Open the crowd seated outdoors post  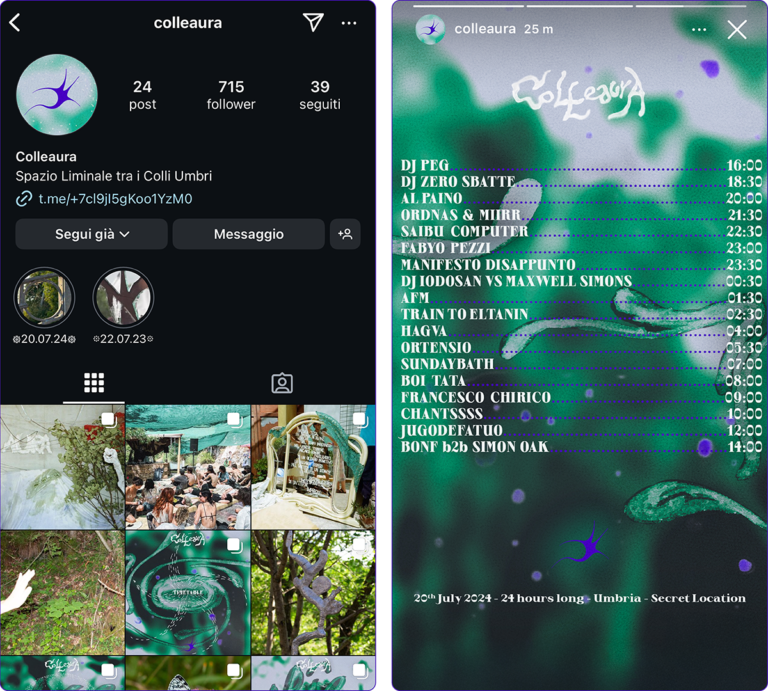click(x=188, y=467)
